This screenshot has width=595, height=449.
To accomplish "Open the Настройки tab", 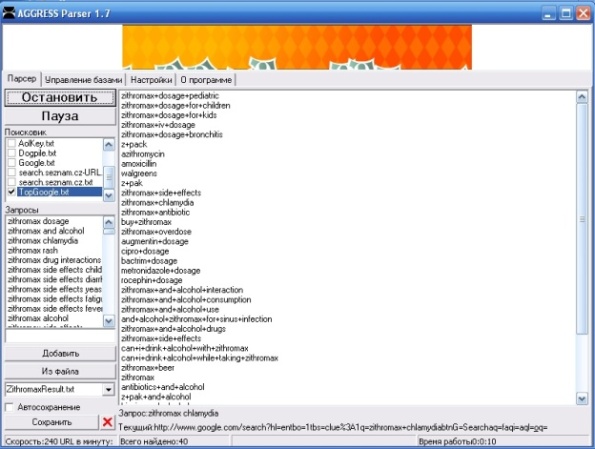I will (x=151, y=80).
